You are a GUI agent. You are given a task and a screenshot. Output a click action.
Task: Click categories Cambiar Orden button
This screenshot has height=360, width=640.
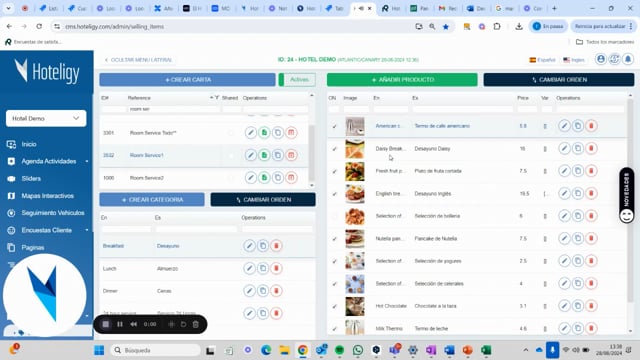[263, 200]
